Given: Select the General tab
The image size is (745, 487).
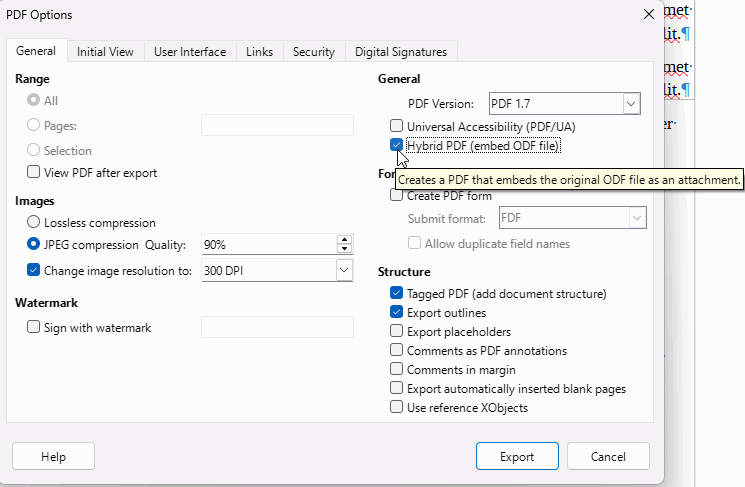Looking at the screenshot, I should click(36, 51).
